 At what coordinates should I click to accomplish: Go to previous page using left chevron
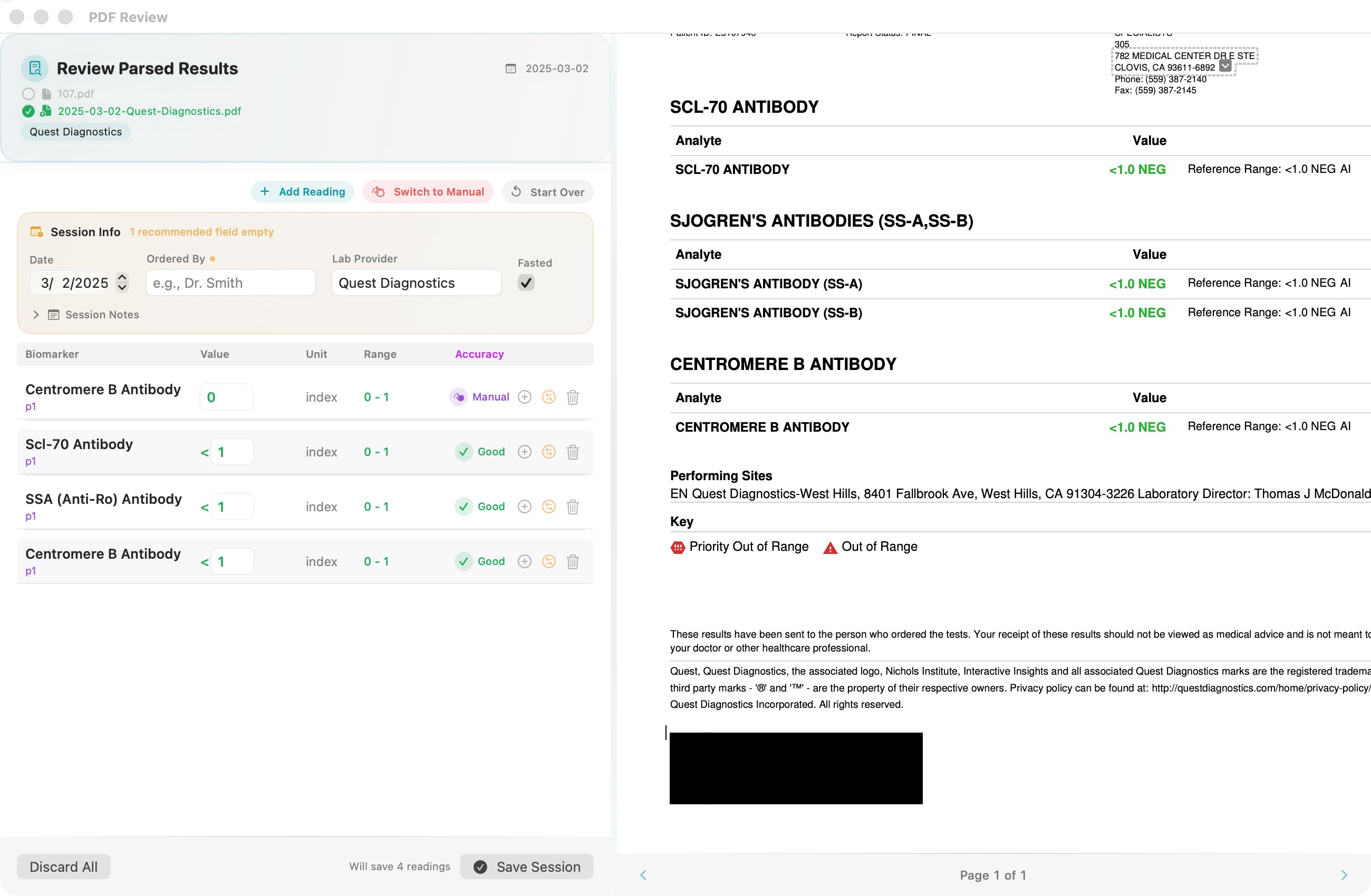(x=643, y=875)
